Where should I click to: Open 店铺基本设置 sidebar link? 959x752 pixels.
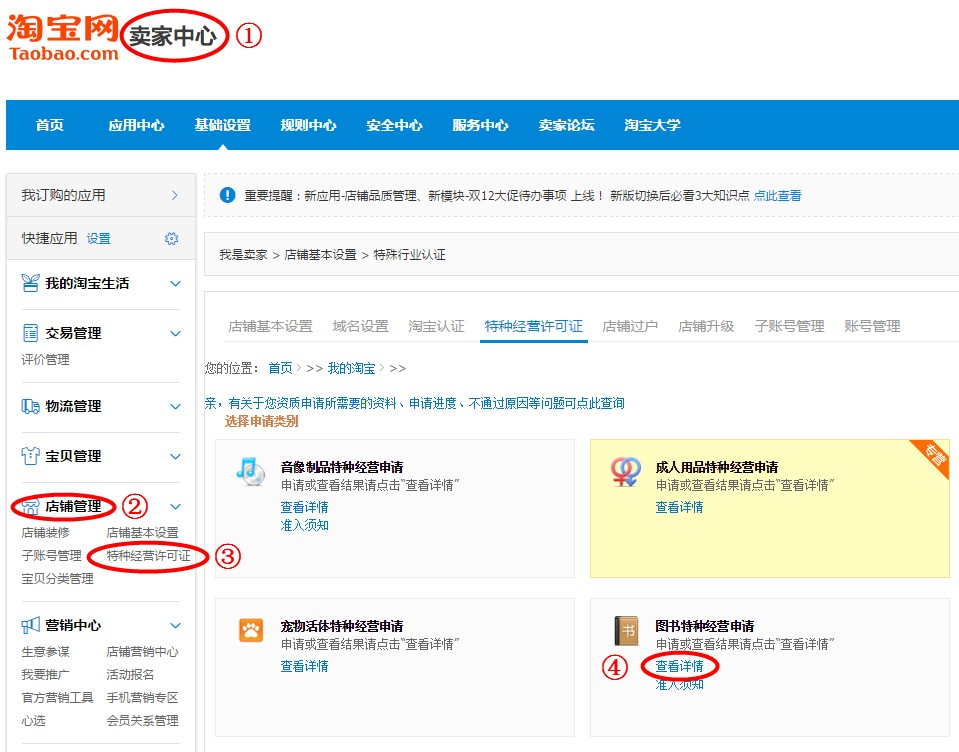click(x=143, y=533)
